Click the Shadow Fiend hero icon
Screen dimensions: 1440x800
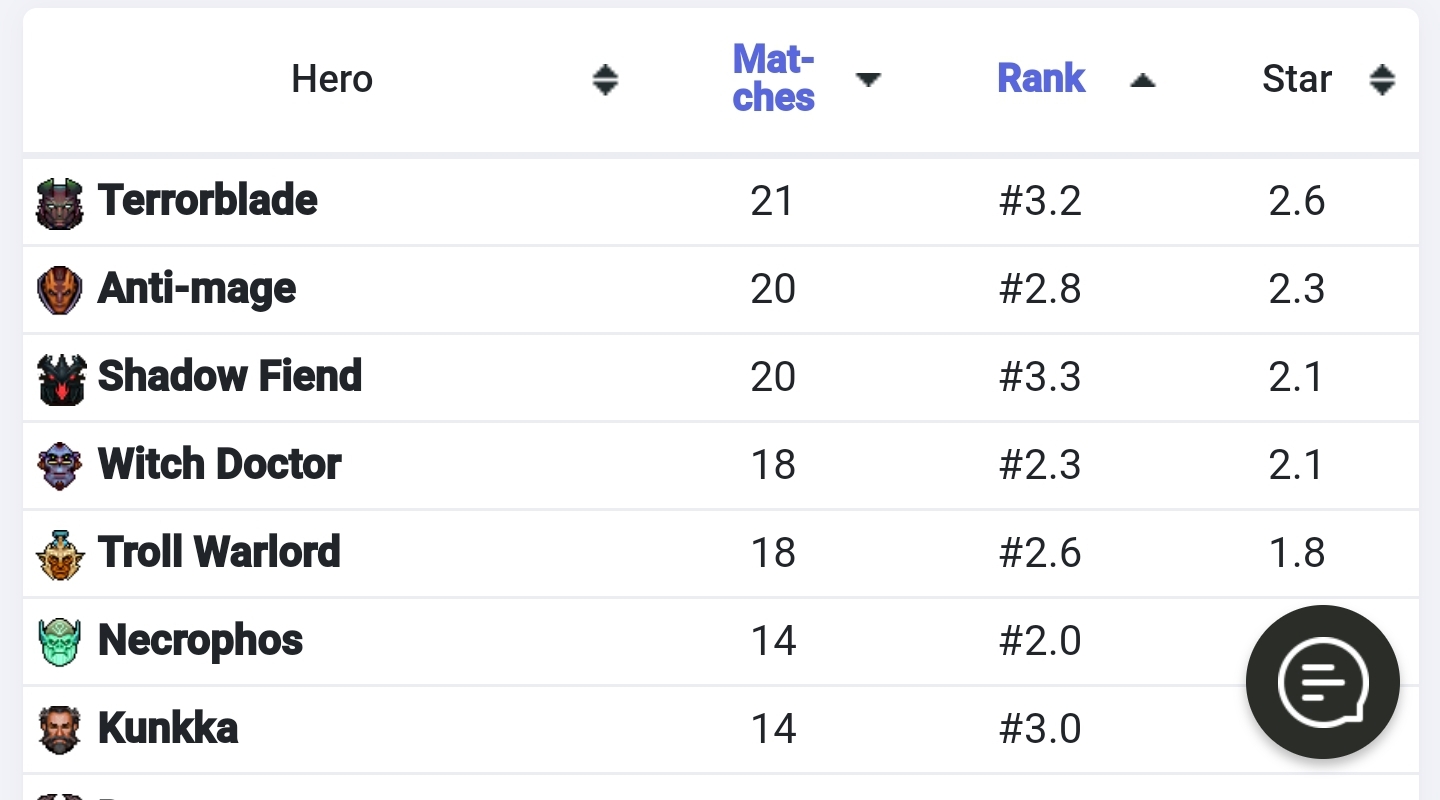60,378
